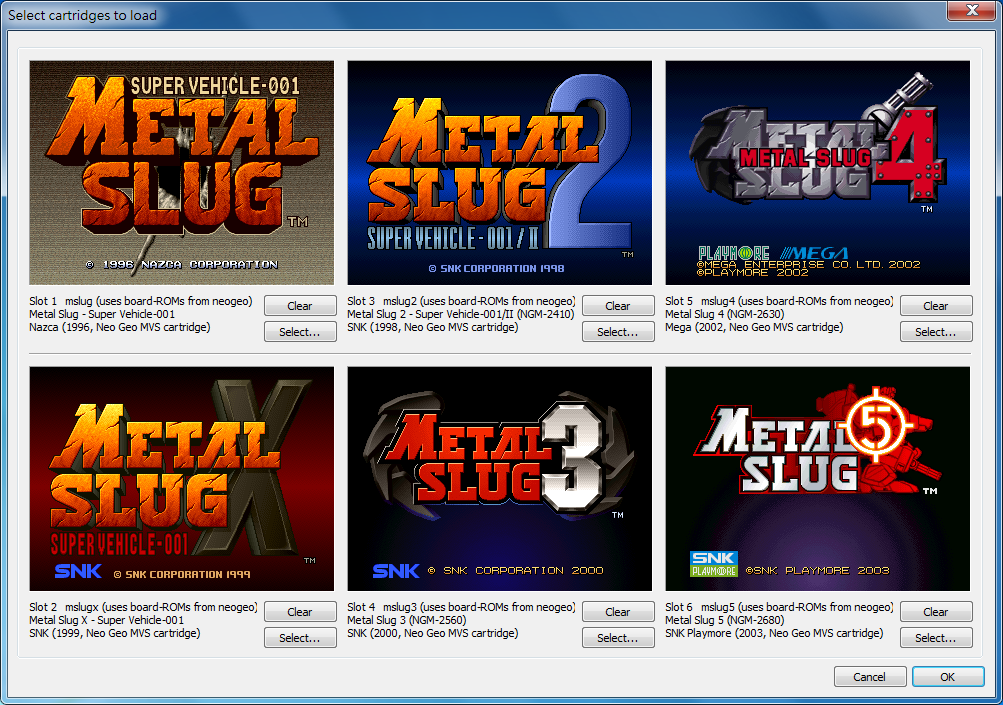Click the 'Slot 4 mslug3' description line

[461, 607]
